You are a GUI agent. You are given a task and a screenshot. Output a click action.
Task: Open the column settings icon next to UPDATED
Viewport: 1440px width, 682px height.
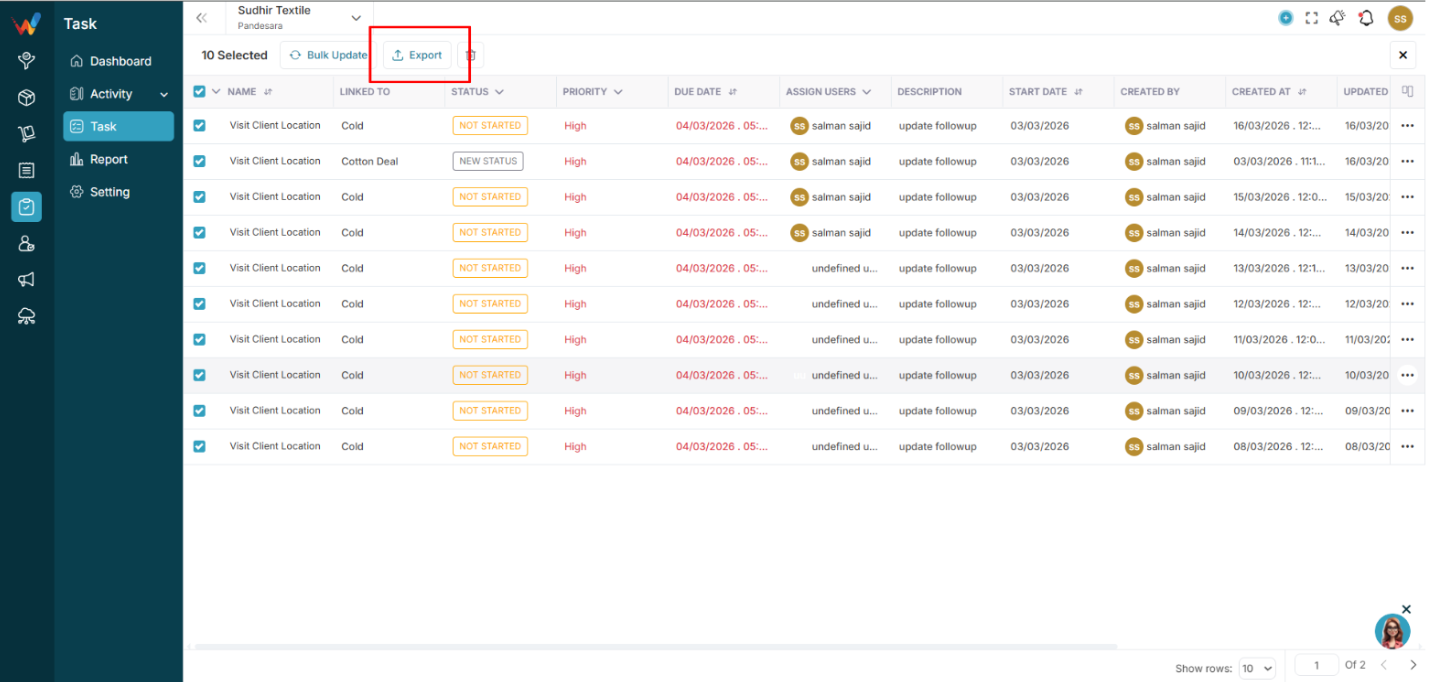[x=1408, y=91]
